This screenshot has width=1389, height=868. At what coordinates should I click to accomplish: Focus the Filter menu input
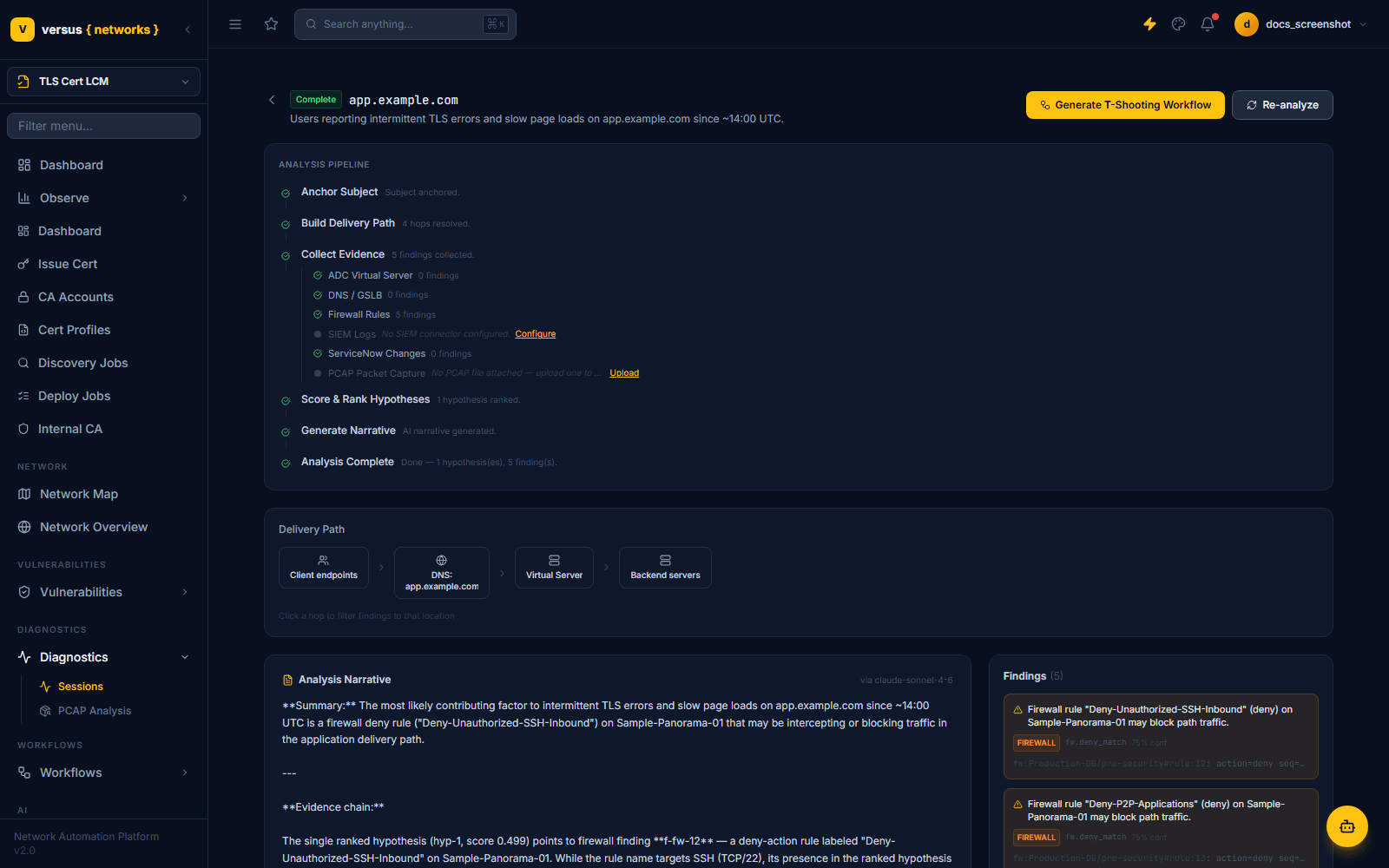[x=103, y=126]
